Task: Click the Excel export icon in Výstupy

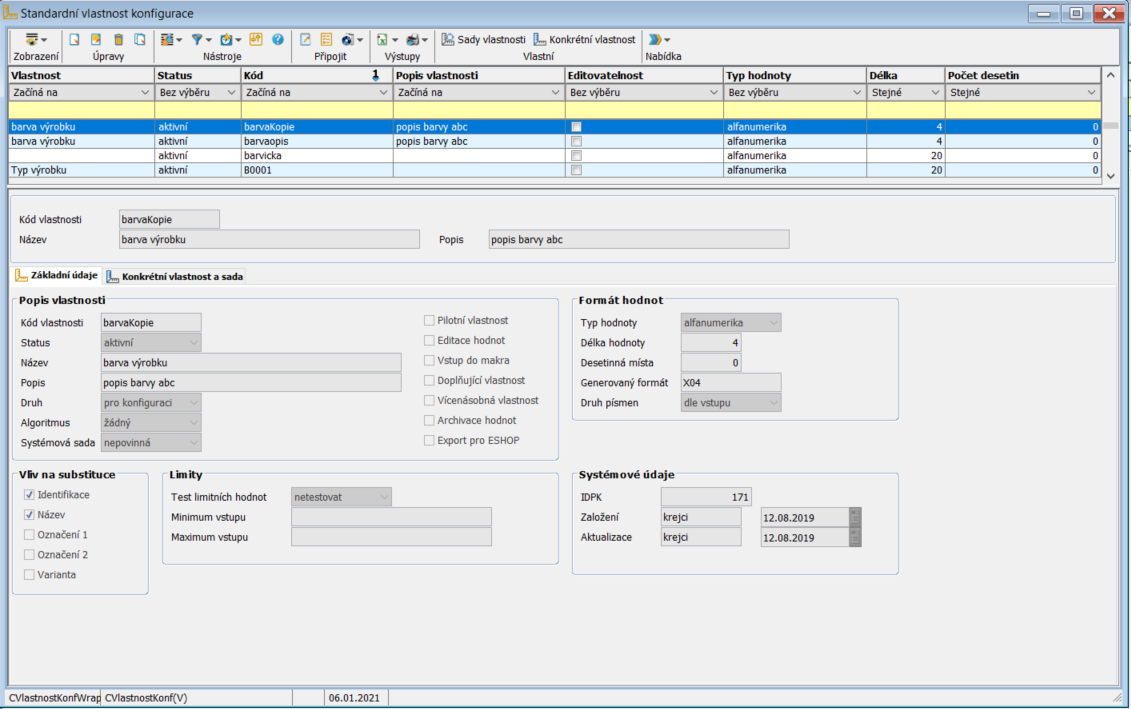Action: click(x=382, y=40)
